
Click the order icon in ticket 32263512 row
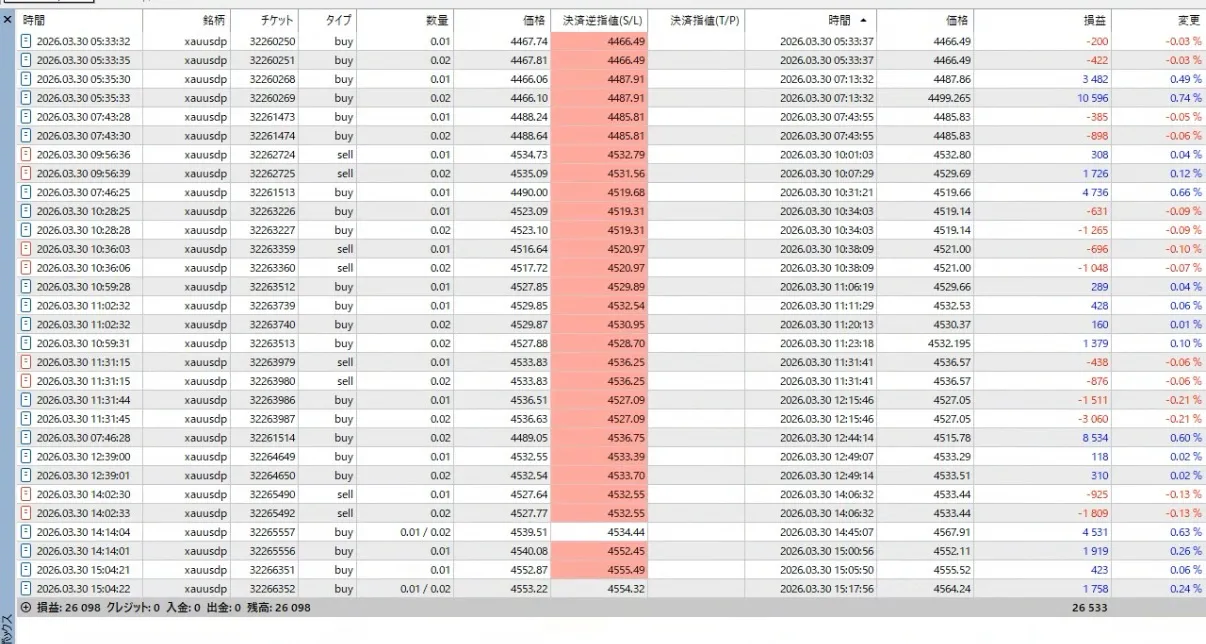point(27,286)
